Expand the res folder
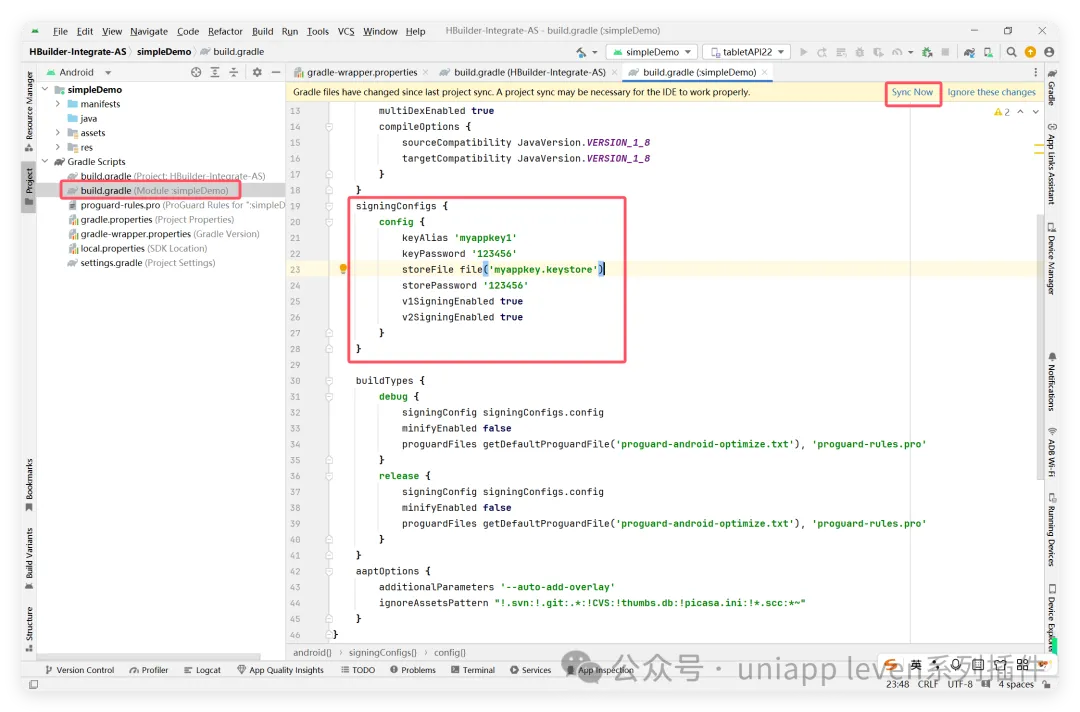Viewport: 1080px width, 712px height. pyautogui.click(x=58, y=147)
